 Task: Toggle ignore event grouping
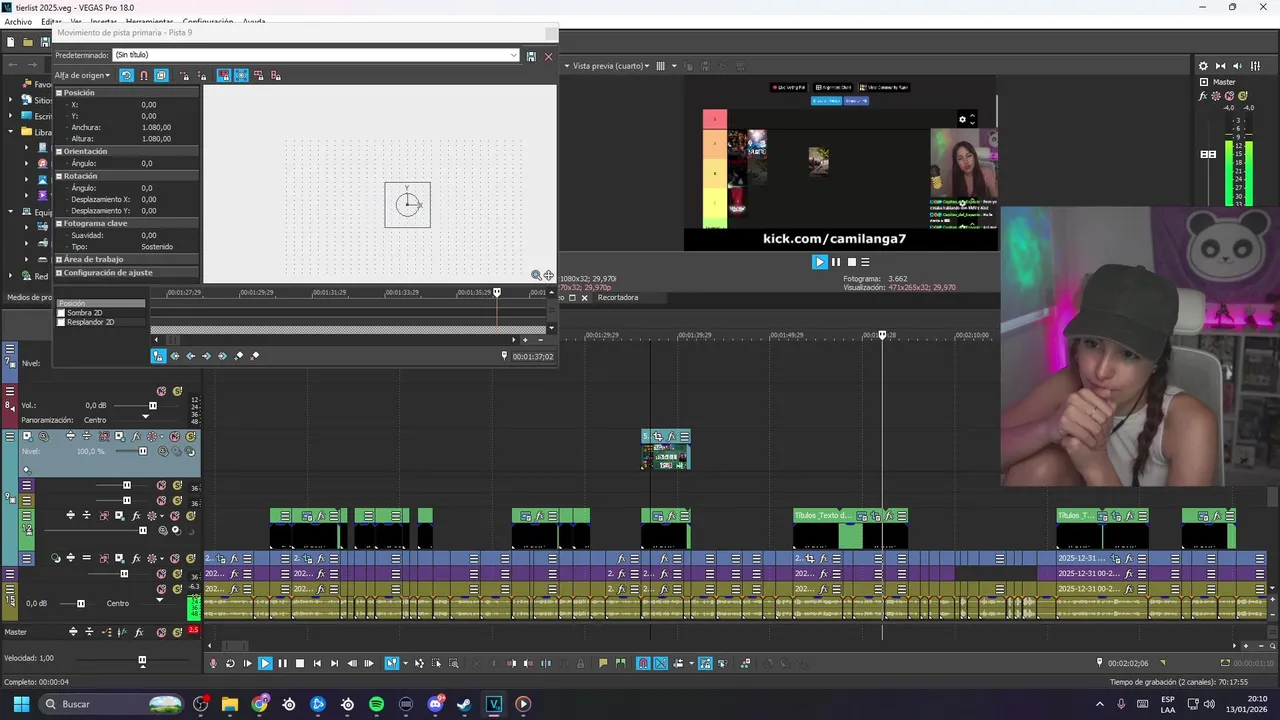[723, 663]
